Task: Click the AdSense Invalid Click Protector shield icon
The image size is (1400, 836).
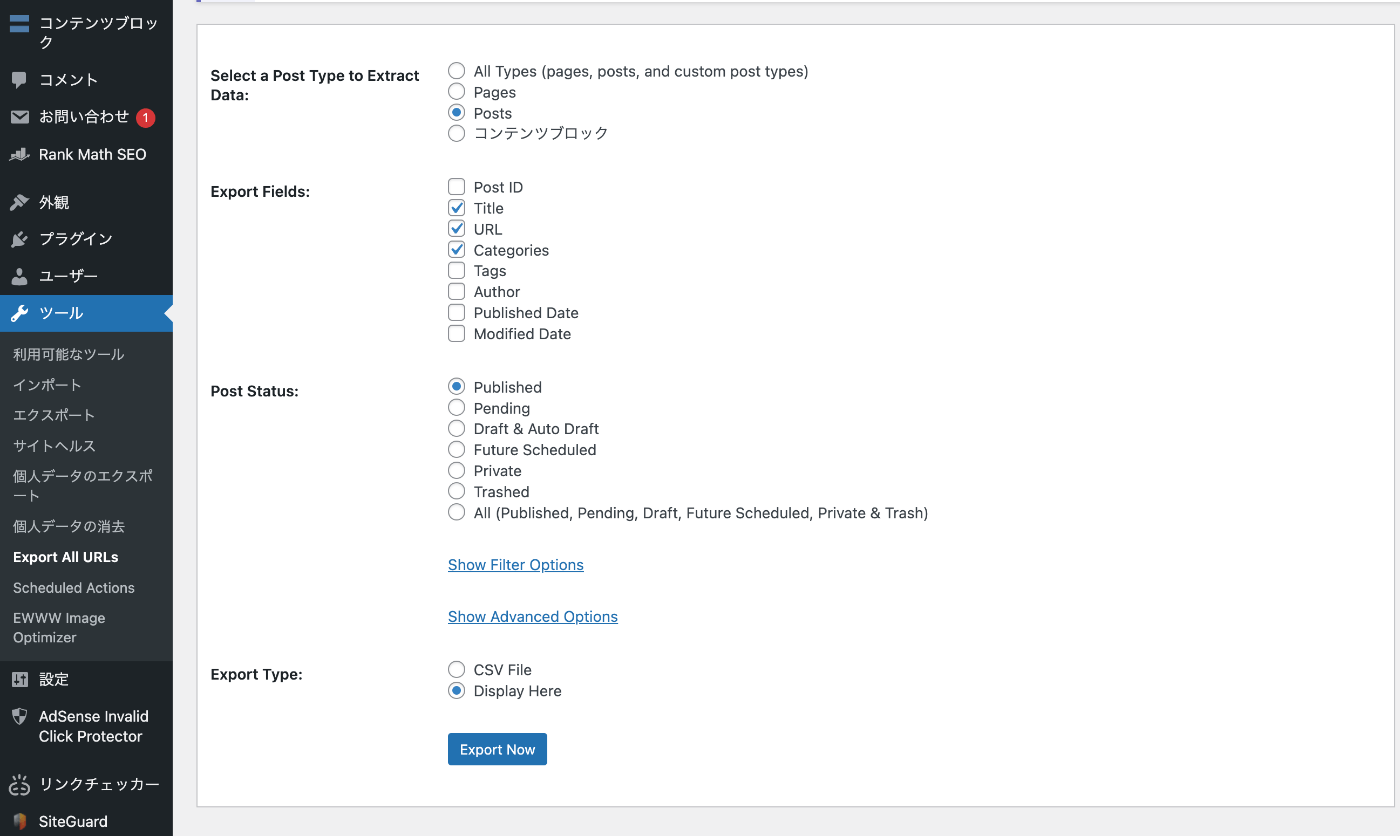Action: pos(19,717)
